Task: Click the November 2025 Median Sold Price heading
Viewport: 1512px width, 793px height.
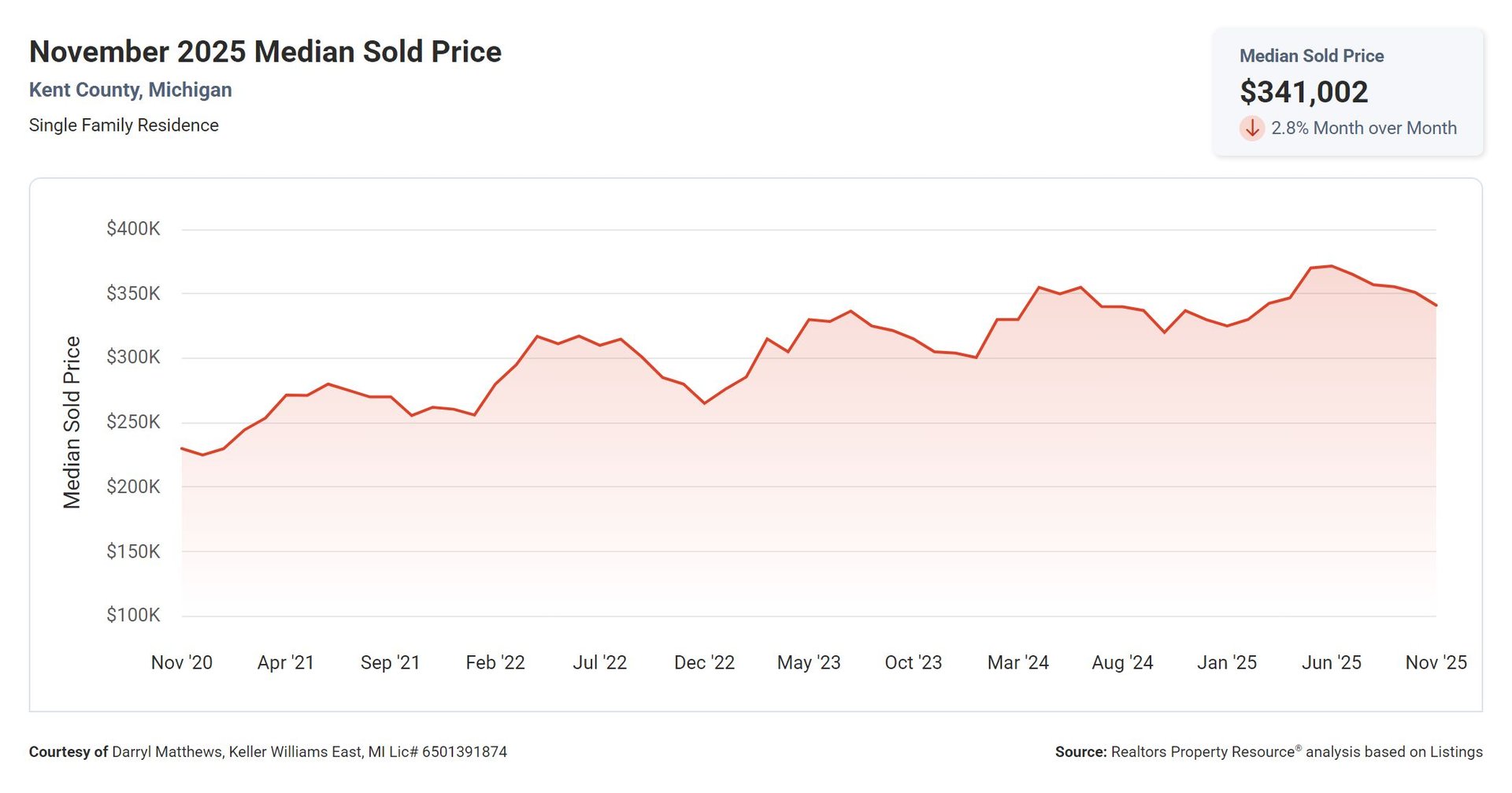Action: click(265, 52)
